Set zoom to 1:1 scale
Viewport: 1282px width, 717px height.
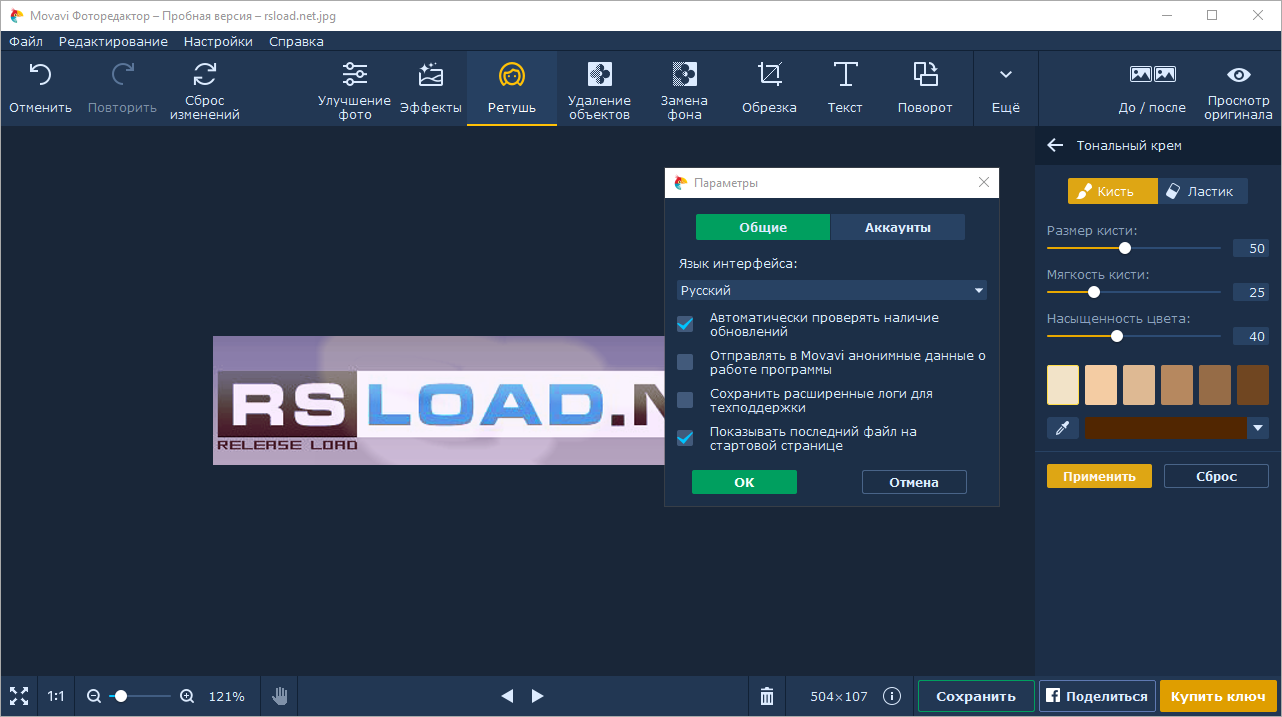tap(56, 696)
